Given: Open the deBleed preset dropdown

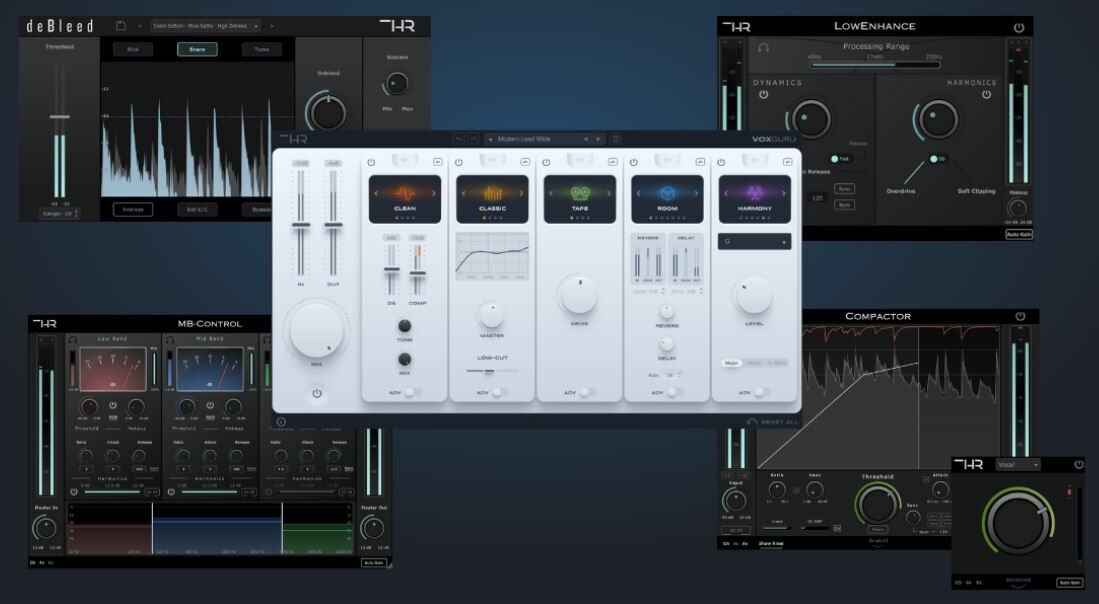Looking at the screenshot, I should click(x=205, y=25).
